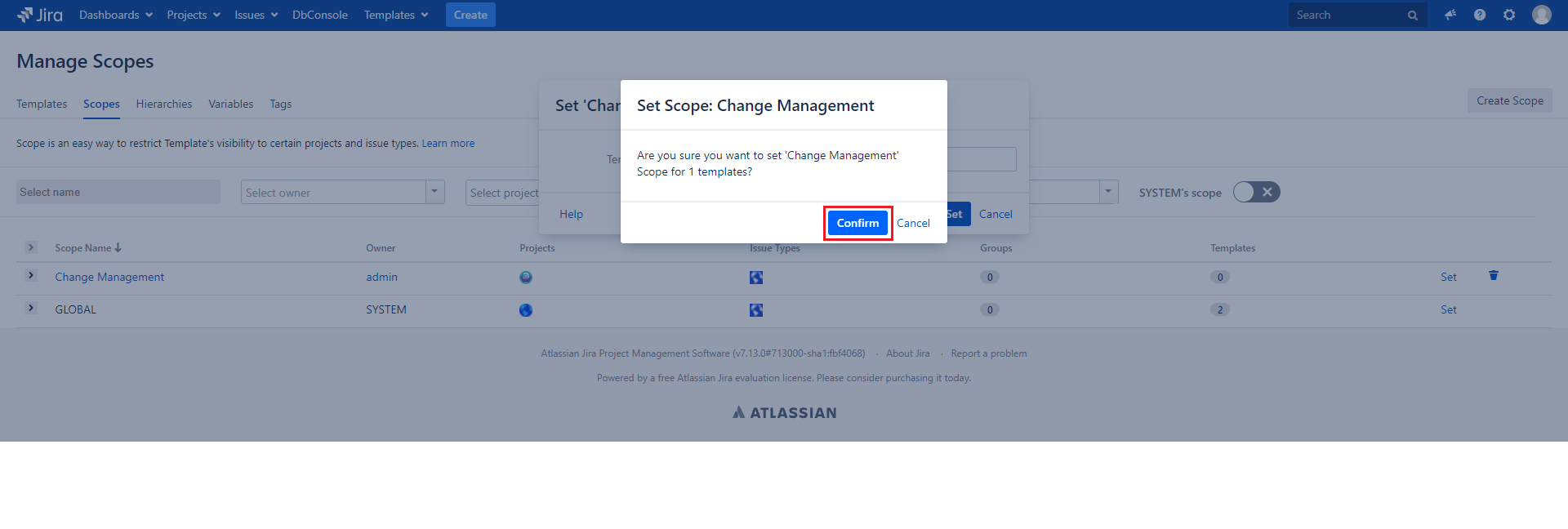
Task: Click the Change Management project icon
Action: point(526,278)
